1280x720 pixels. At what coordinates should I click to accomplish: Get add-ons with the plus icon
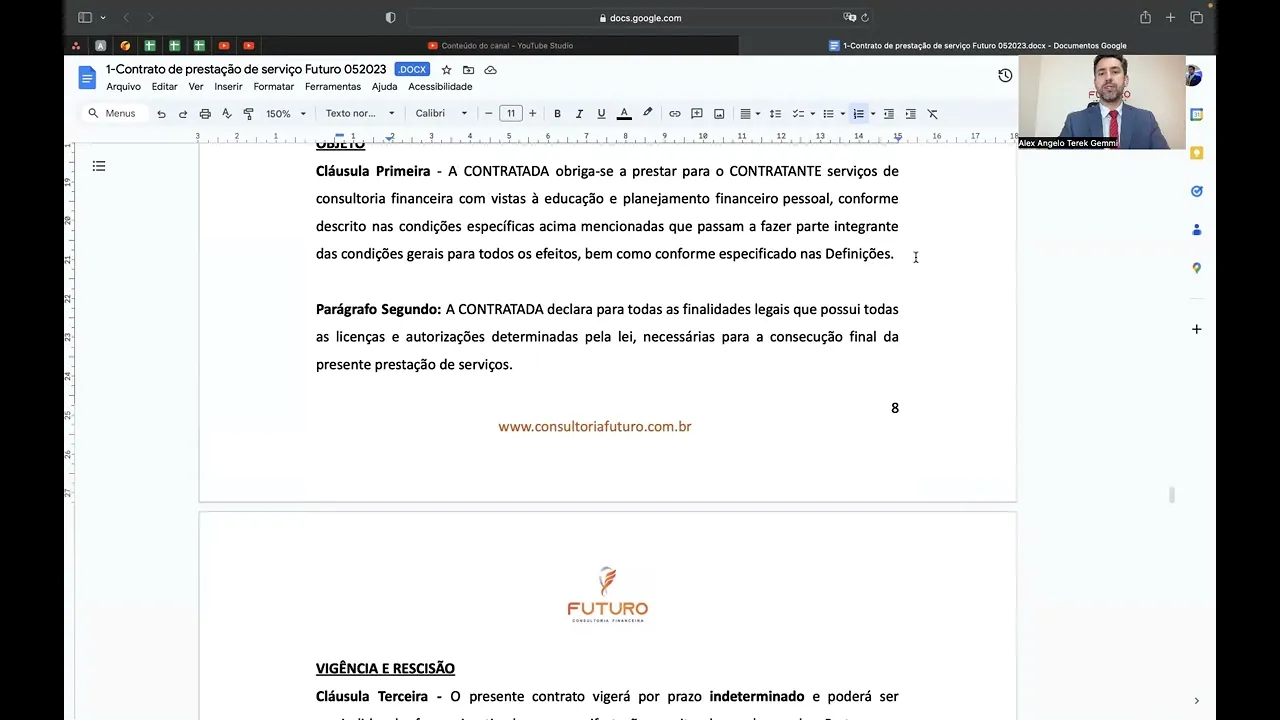1196,329
